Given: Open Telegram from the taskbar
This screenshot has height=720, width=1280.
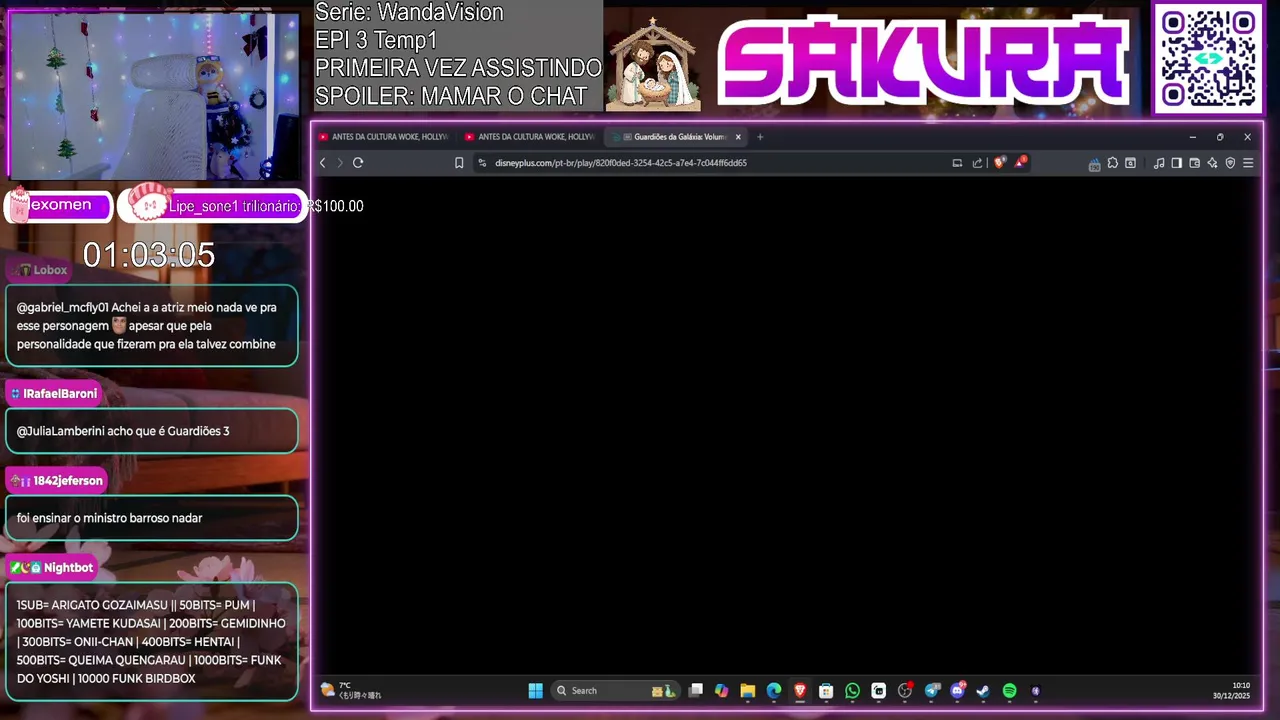Looking at the screenshot, I should [932, 691].
